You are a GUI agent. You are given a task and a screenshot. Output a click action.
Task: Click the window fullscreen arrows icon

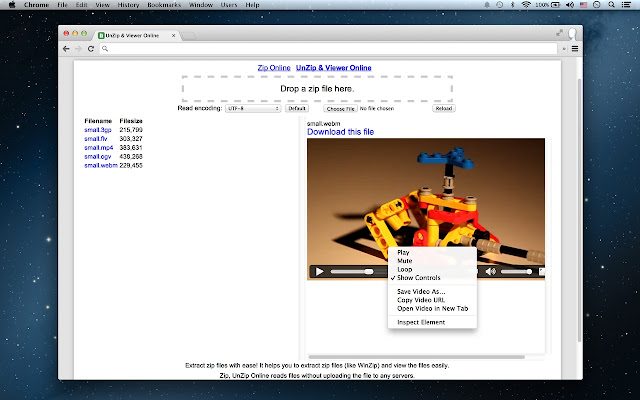point(560,33)
